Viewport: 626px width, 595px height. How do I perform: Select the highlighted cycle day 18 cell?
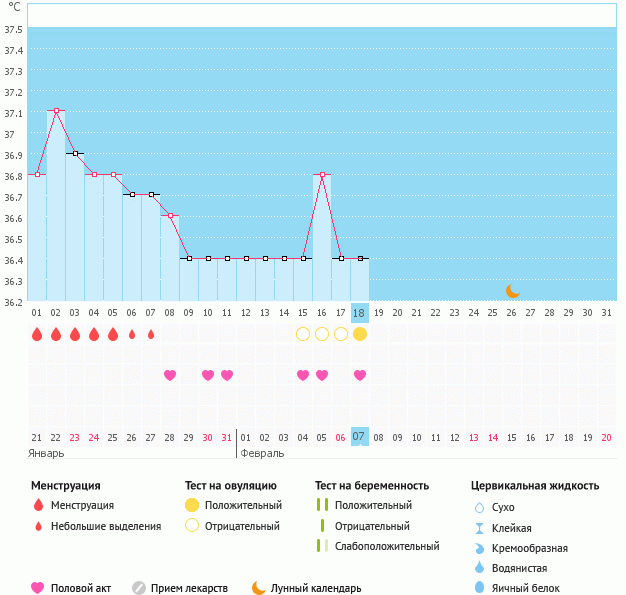(360, 312)
